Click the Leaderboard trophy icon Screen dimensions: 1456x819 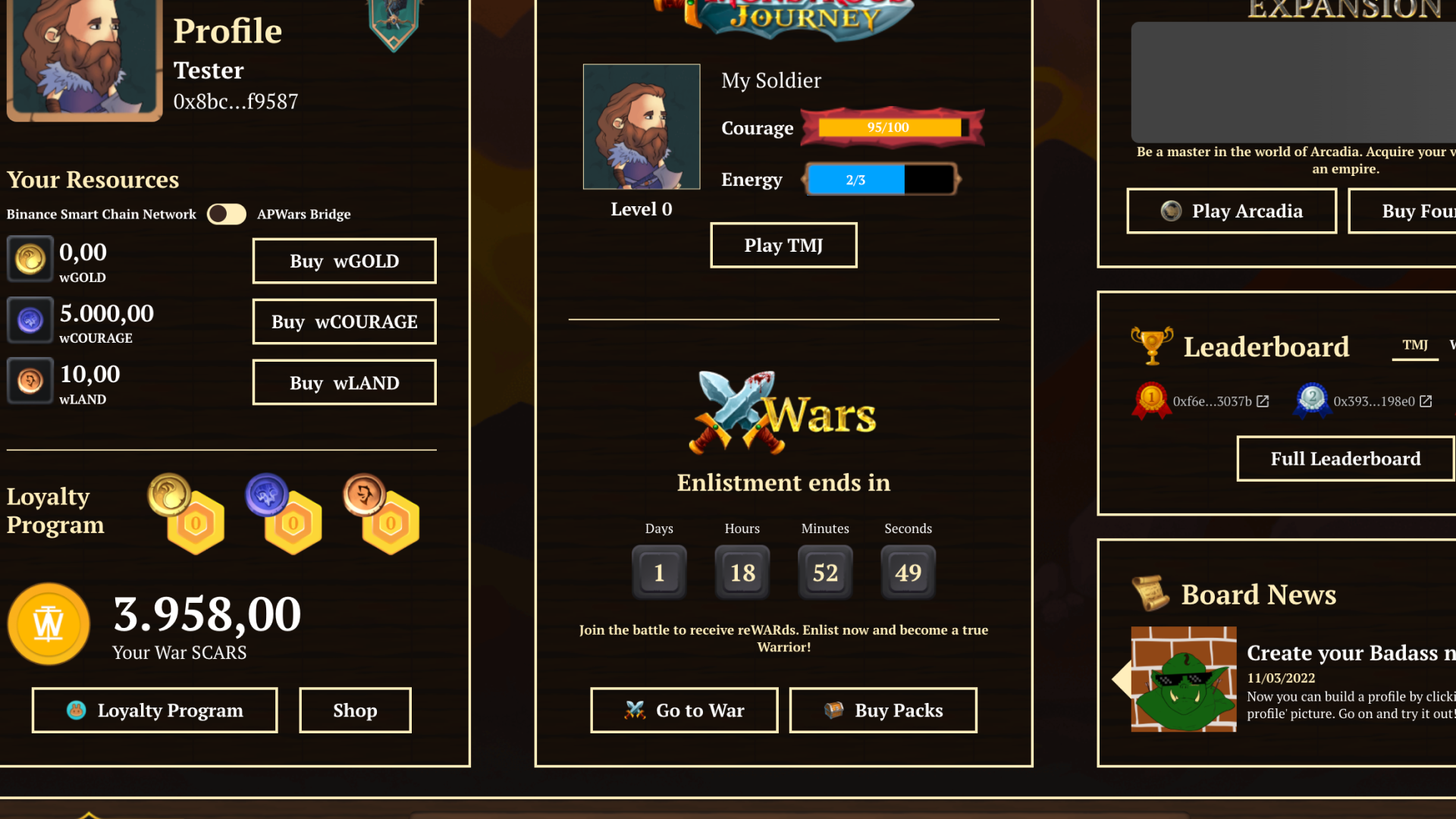pyautogui.click(x=1151, y=346)
